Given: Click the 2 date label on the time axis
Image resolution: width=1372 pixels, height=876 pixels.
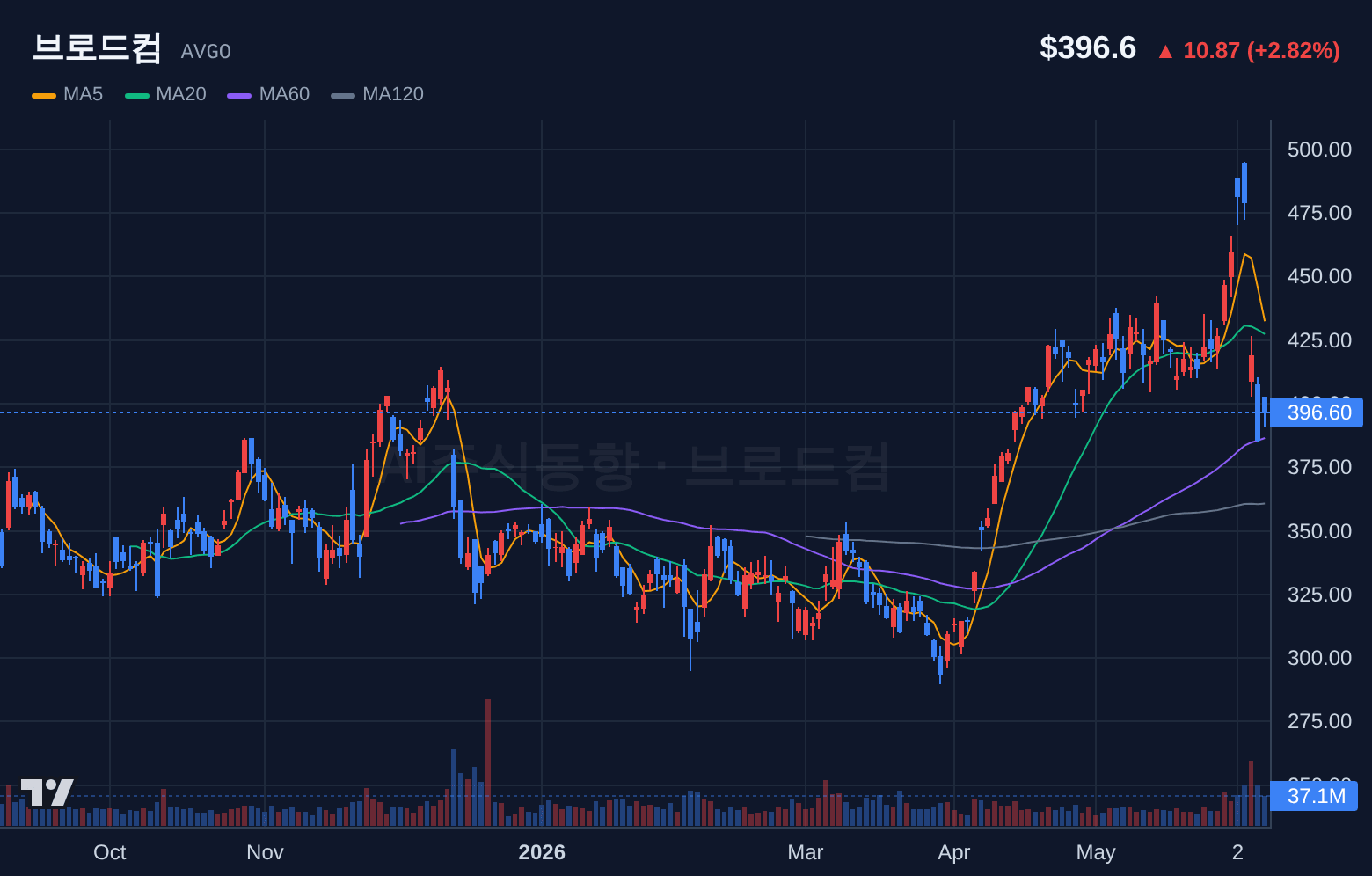Looking at the screenshot, I should click(1237, 852).
